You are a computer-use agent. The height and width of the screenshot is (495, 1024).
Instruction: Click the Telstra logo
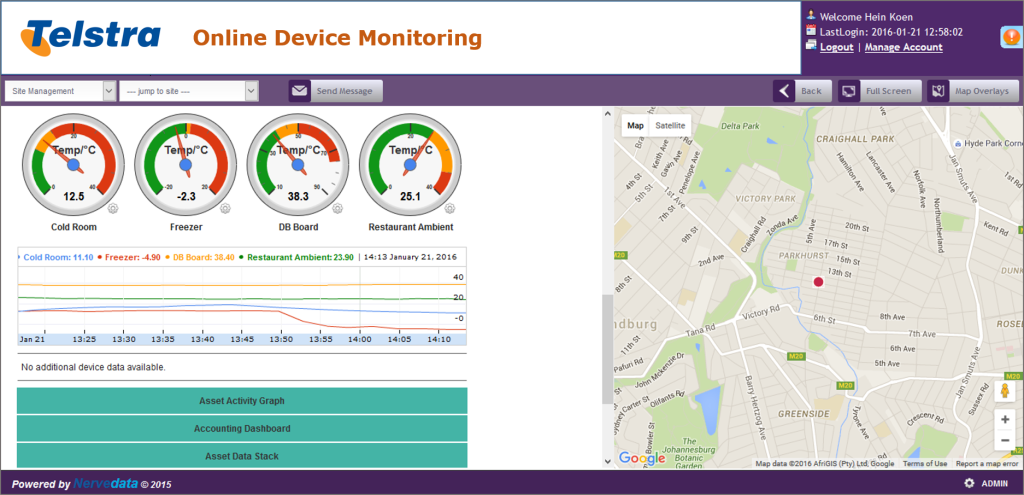(91, 38)
